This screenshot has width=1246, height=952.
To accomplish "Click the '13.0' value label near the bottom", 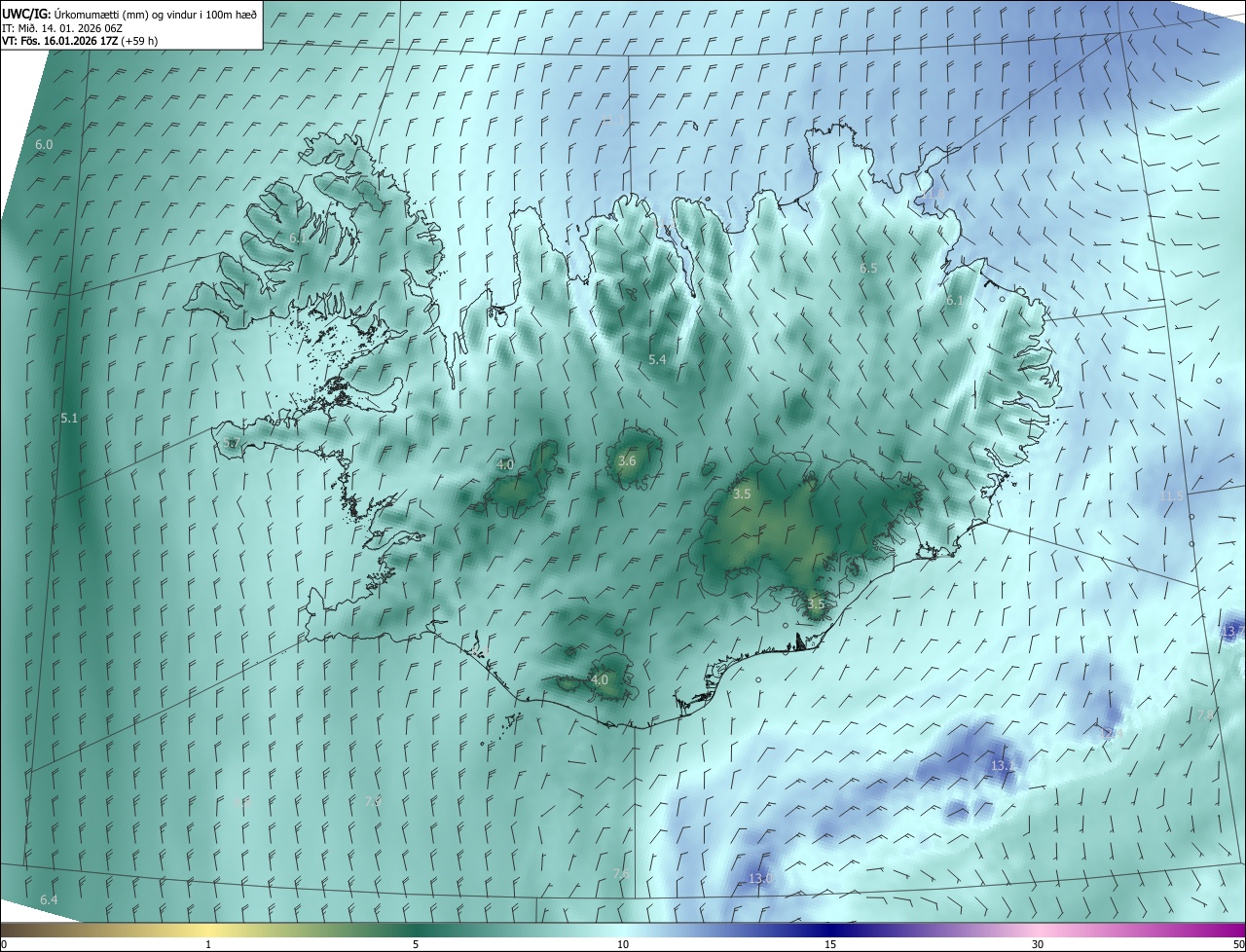I will tap(760, 879).
